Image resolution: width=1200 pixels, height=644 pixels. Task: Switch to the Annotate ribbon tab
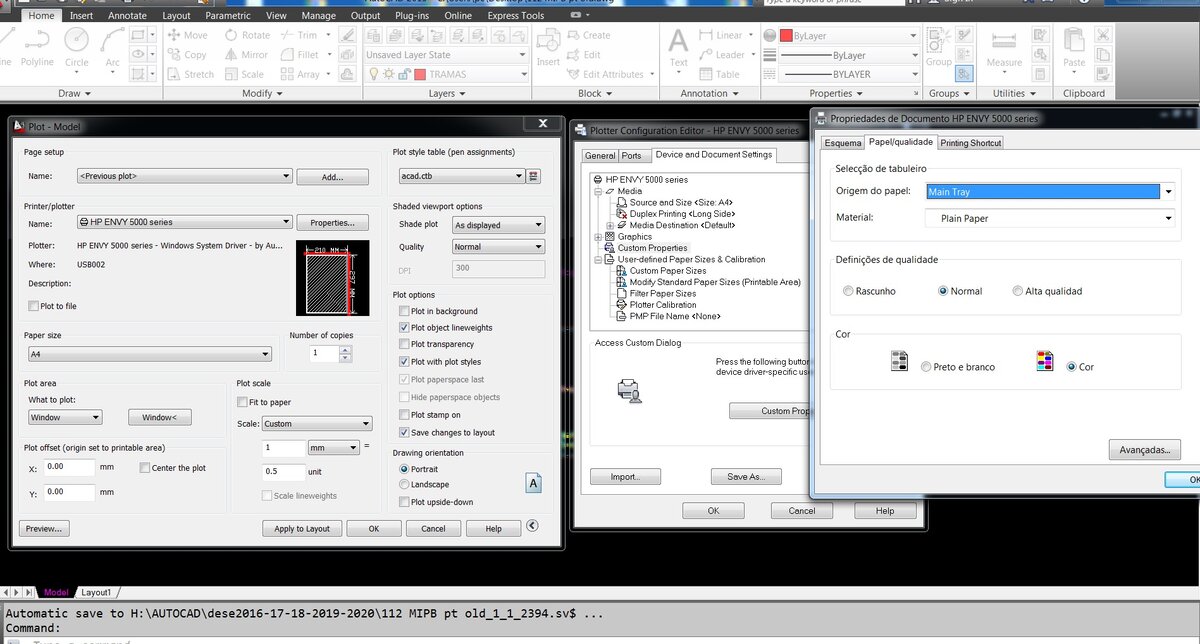127,16
